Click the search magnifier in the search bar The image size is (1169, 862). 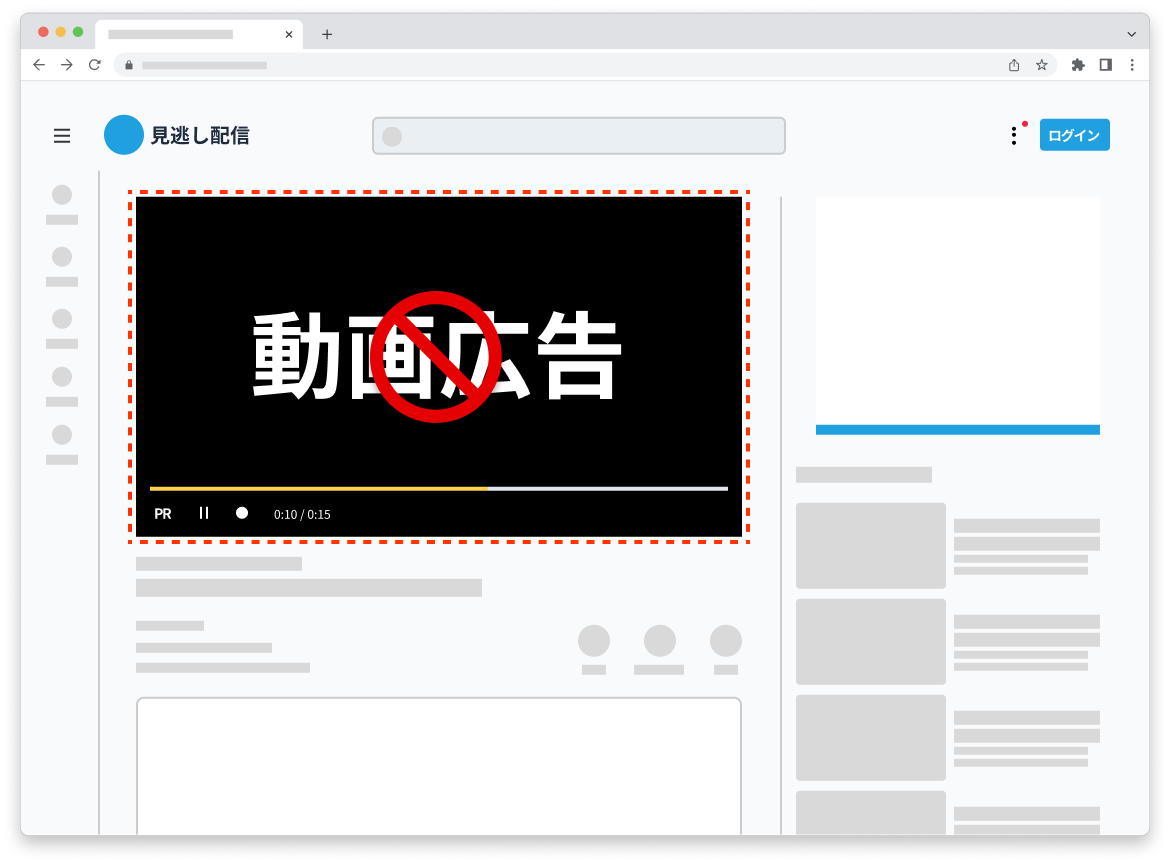[x=392, y=135]
